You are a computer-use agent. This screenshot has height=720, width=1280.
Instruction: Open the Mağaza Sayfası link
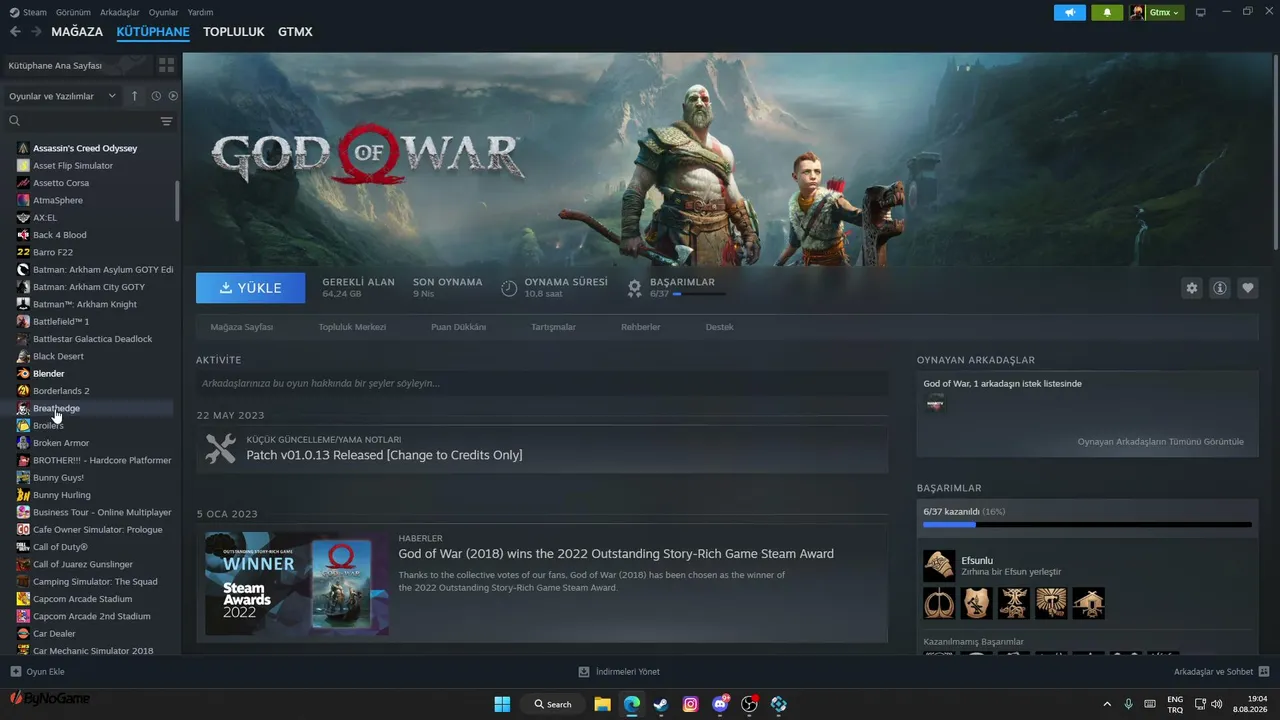pyautogui.click(x=242, y=327)
